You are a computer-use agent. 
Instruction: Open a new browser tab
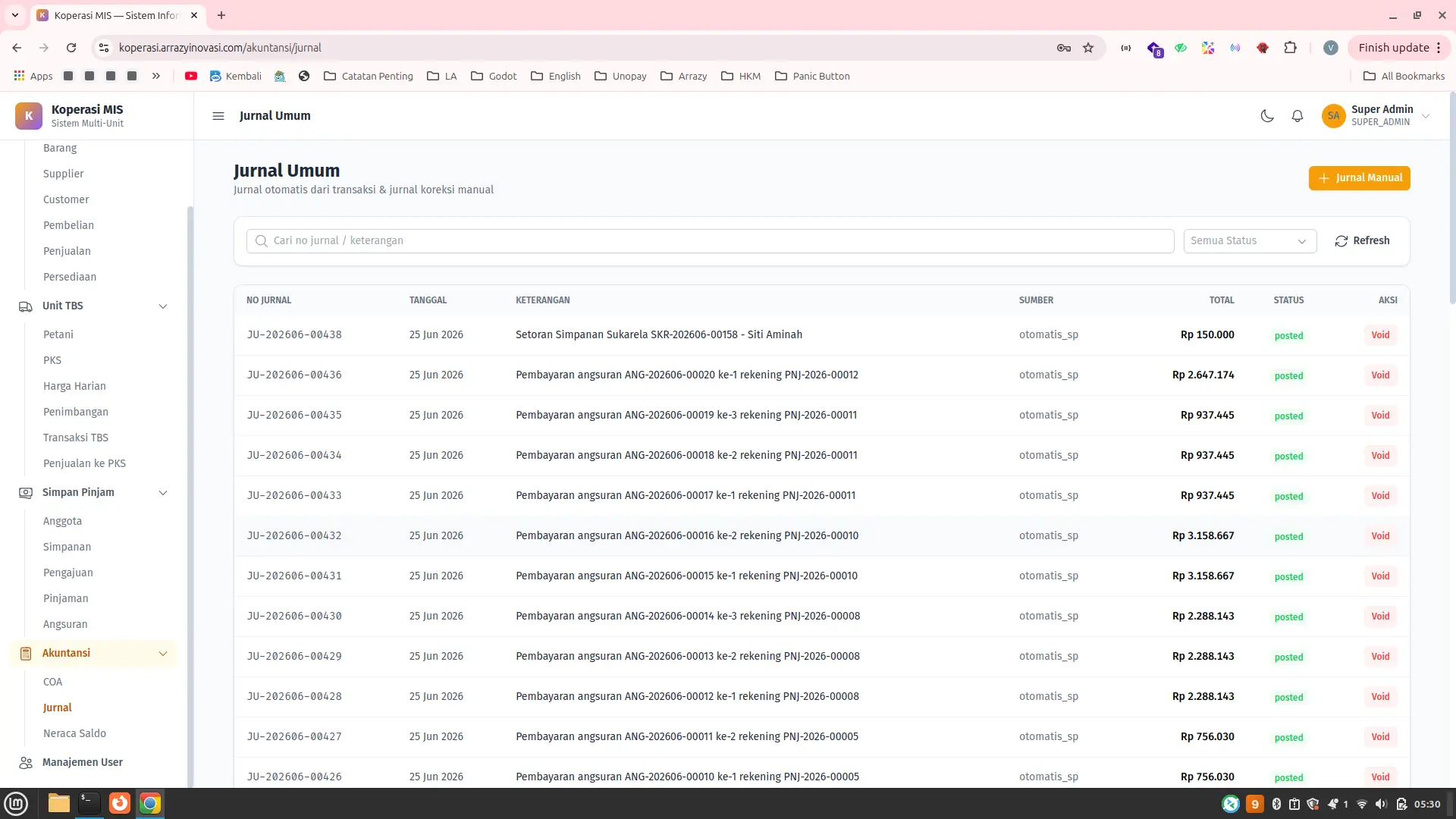(x=221, y=15)
